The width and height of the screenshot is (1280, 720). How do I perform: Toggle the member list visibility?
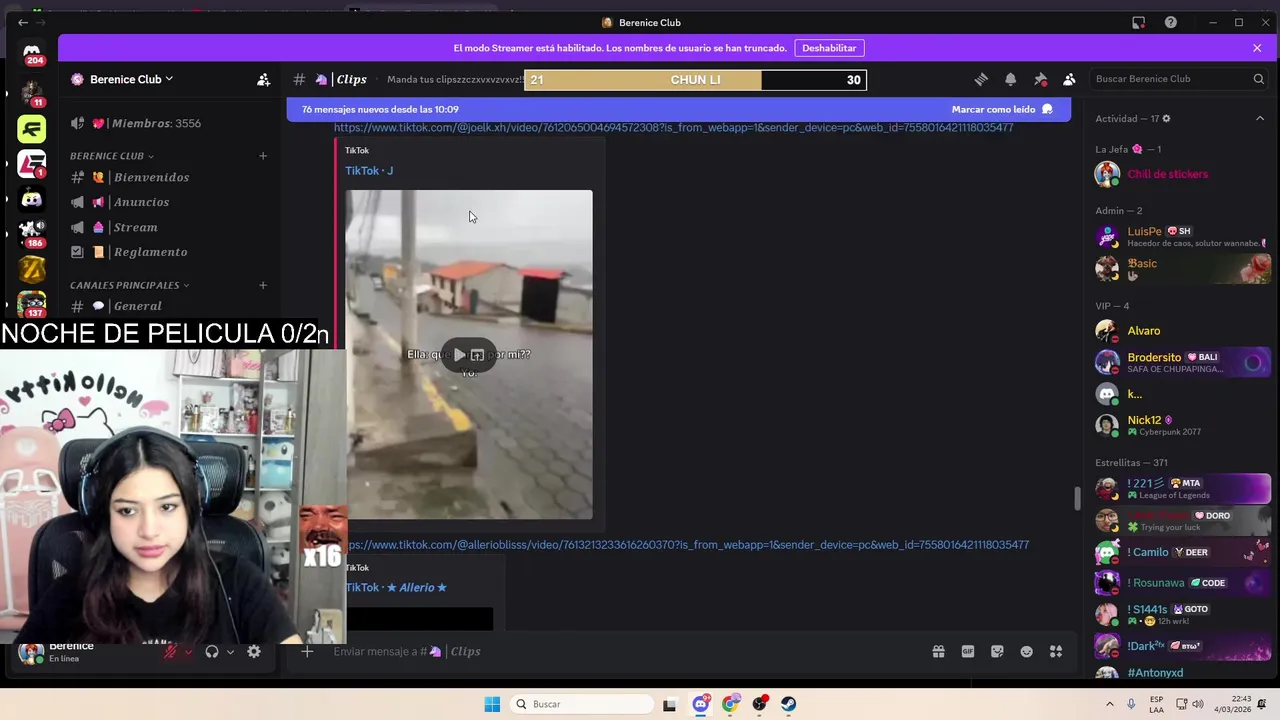pos(1069,79)
